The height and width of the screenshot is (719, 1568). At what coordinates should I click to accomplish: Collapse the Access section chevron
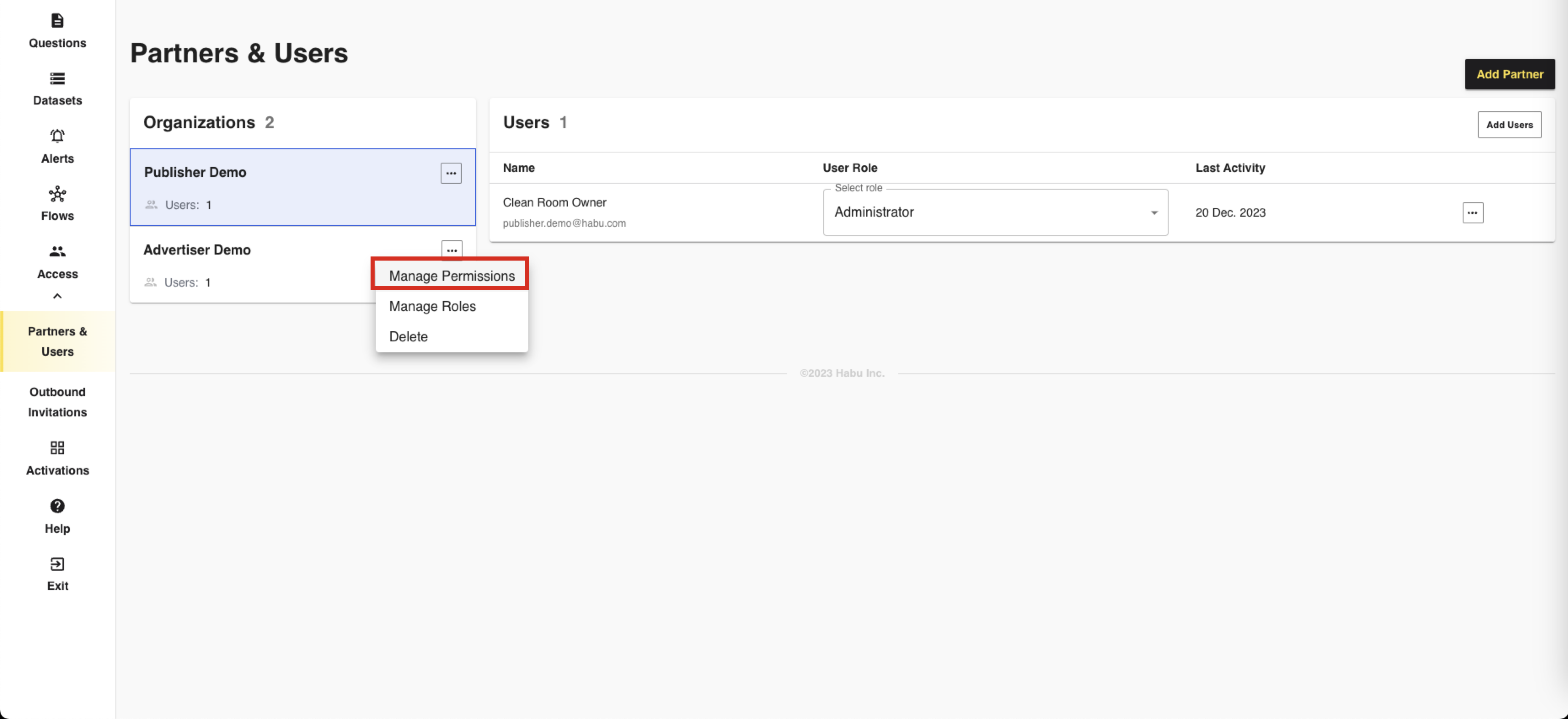pyautogui.click(x=57, y=296)
